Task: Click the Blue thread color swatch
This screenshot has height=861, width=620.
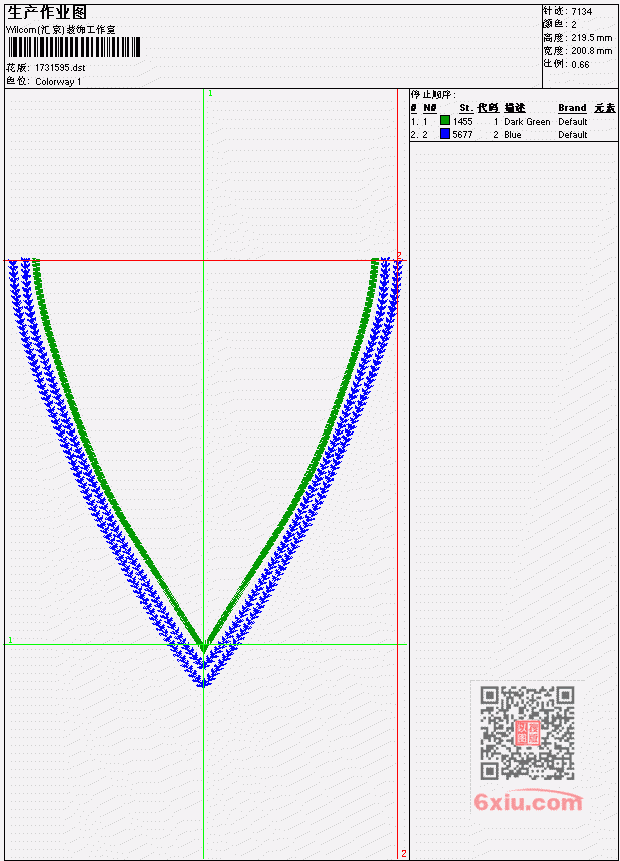Action: [445, 134]
